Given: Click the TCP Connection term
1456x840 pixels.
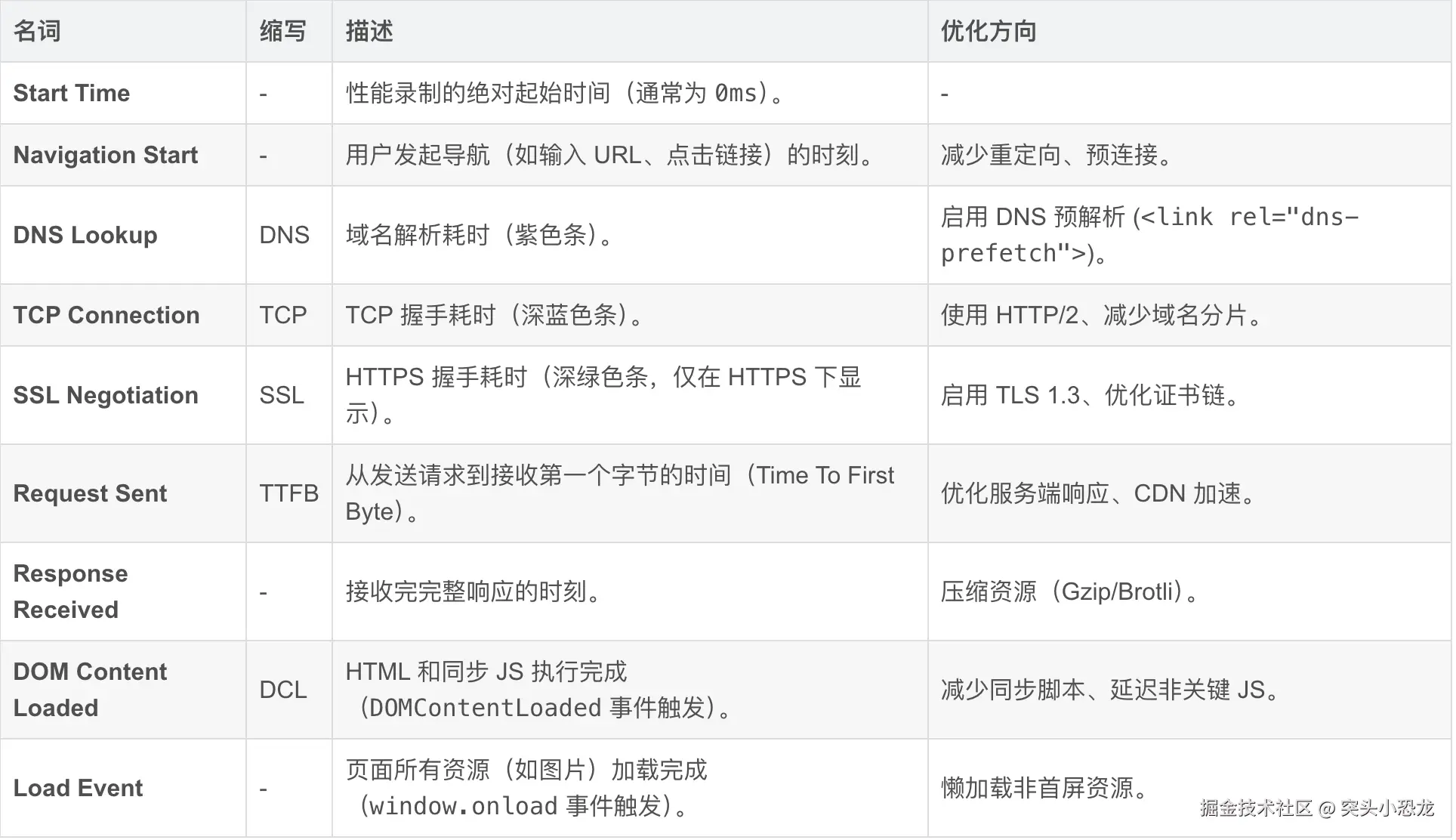Looking at the screenshot, I should 106,315.
